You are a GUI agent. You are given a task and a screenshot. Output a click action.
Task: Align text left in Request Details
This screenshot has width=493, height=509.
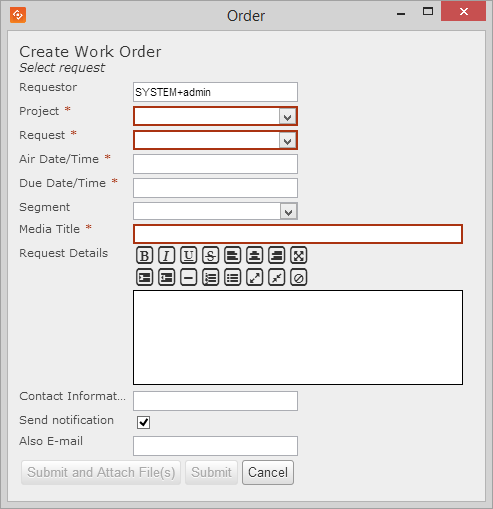(232, 256)
